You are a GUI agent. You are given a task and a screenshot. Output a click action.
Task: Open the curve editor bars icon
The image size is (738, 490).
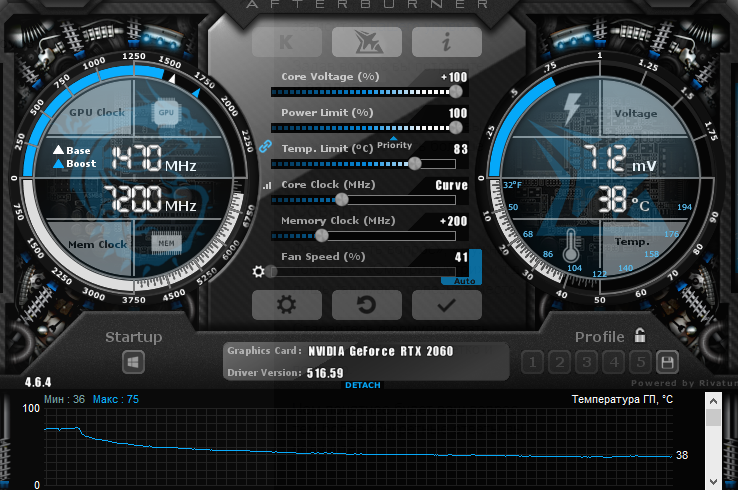tap(267, 185)
